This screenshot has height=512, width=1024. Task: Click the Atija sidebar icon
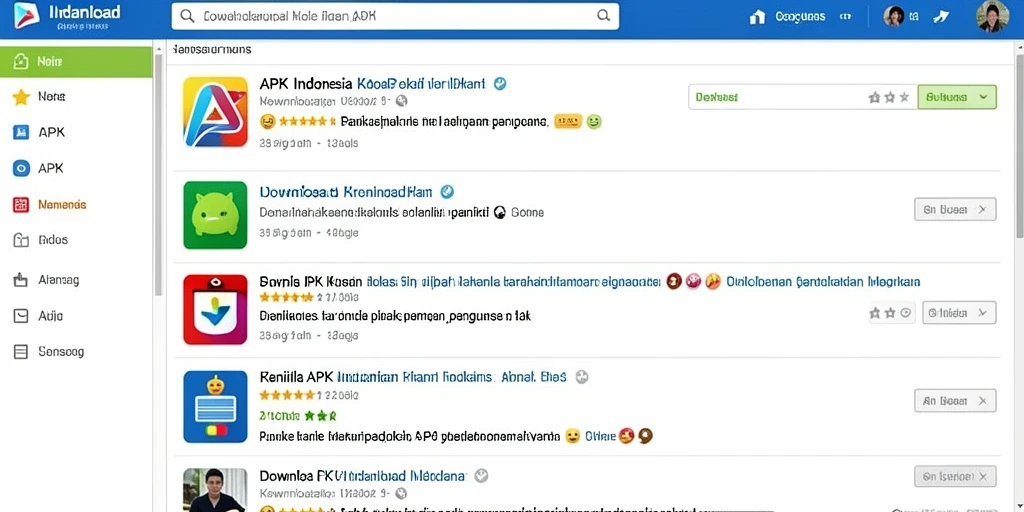point(21,316)
